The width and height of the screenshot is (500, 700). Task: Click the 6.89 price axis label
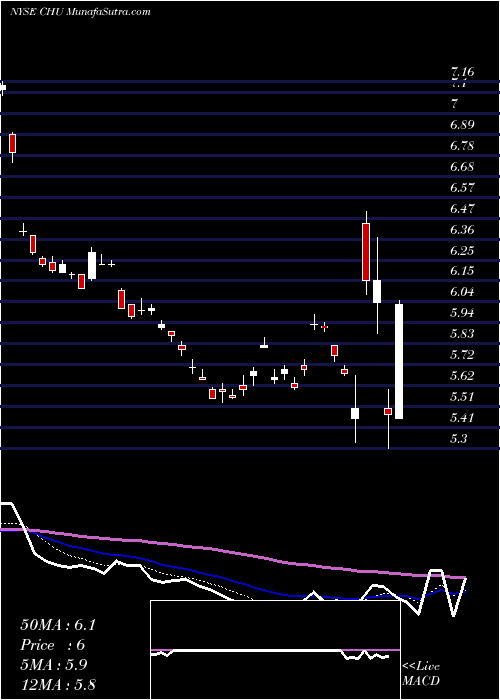click(462, 125)
